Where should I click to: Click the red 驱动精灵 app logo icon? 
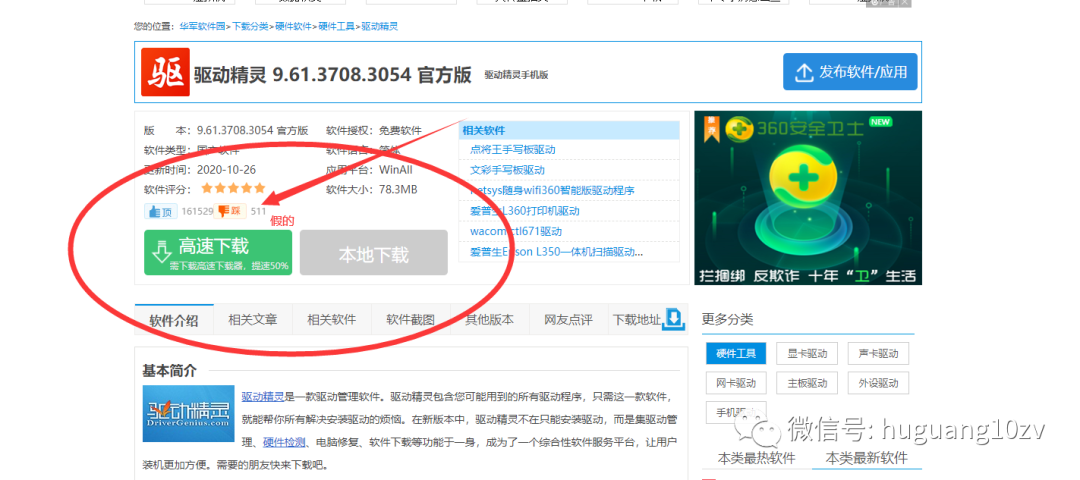click(165, 72)
